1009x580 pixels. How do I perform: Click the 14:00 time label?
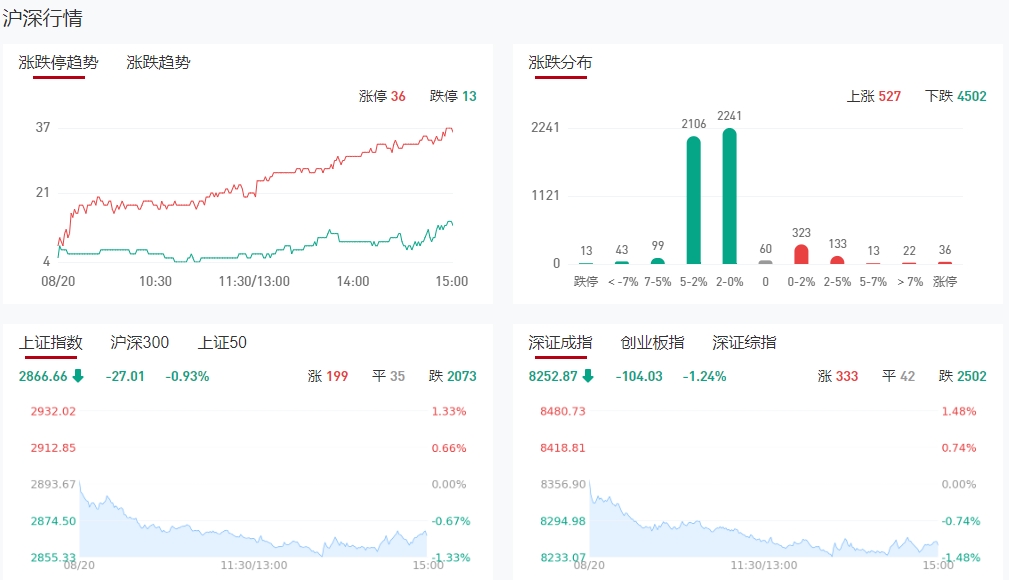353,281
